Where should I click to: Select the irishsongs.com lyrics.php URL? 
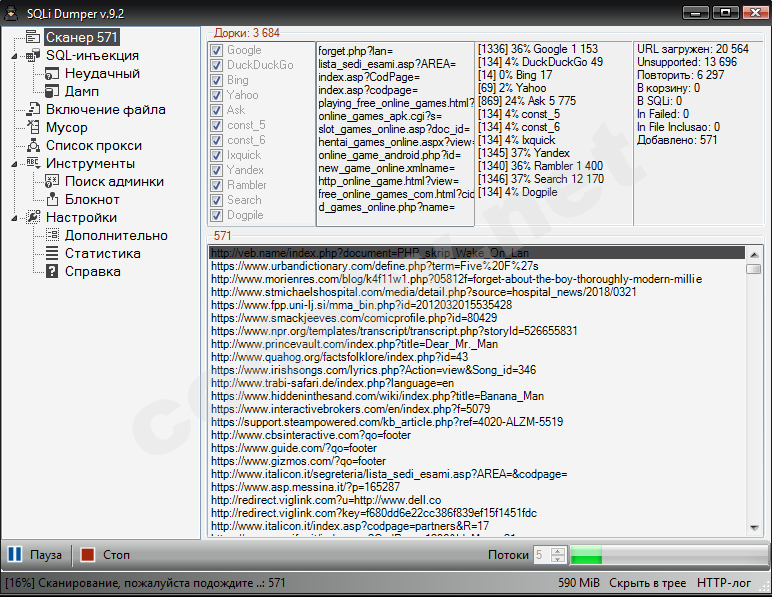click(x=374, y=370)
